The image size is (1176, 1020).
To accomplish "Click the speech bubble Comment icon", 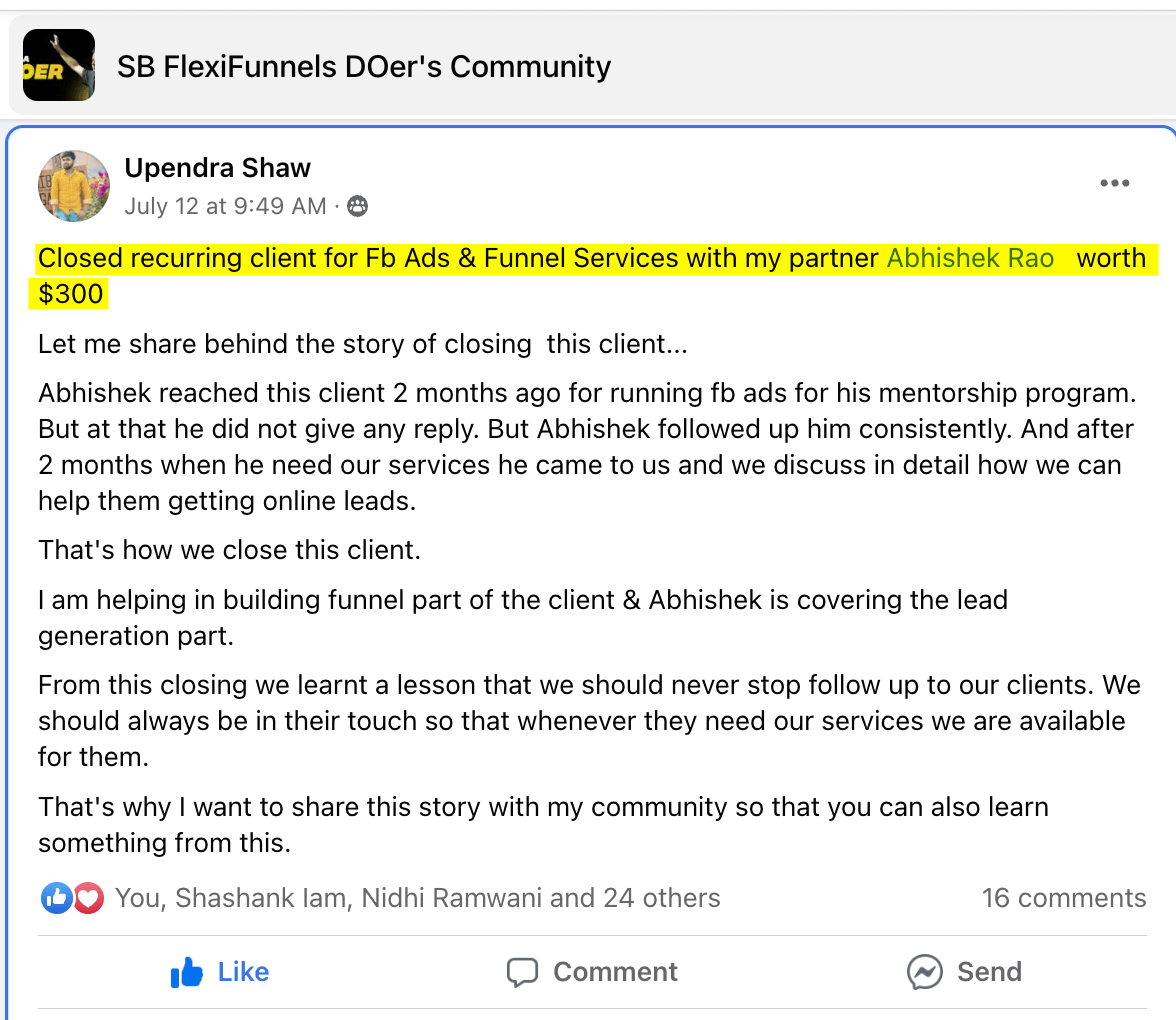I will pos(522,972).
